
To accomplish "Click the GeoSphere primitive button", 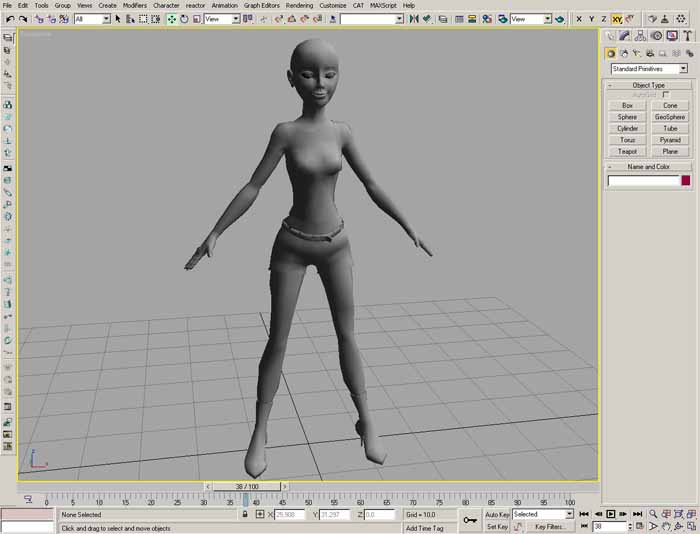I will click(x=670, y=117).
